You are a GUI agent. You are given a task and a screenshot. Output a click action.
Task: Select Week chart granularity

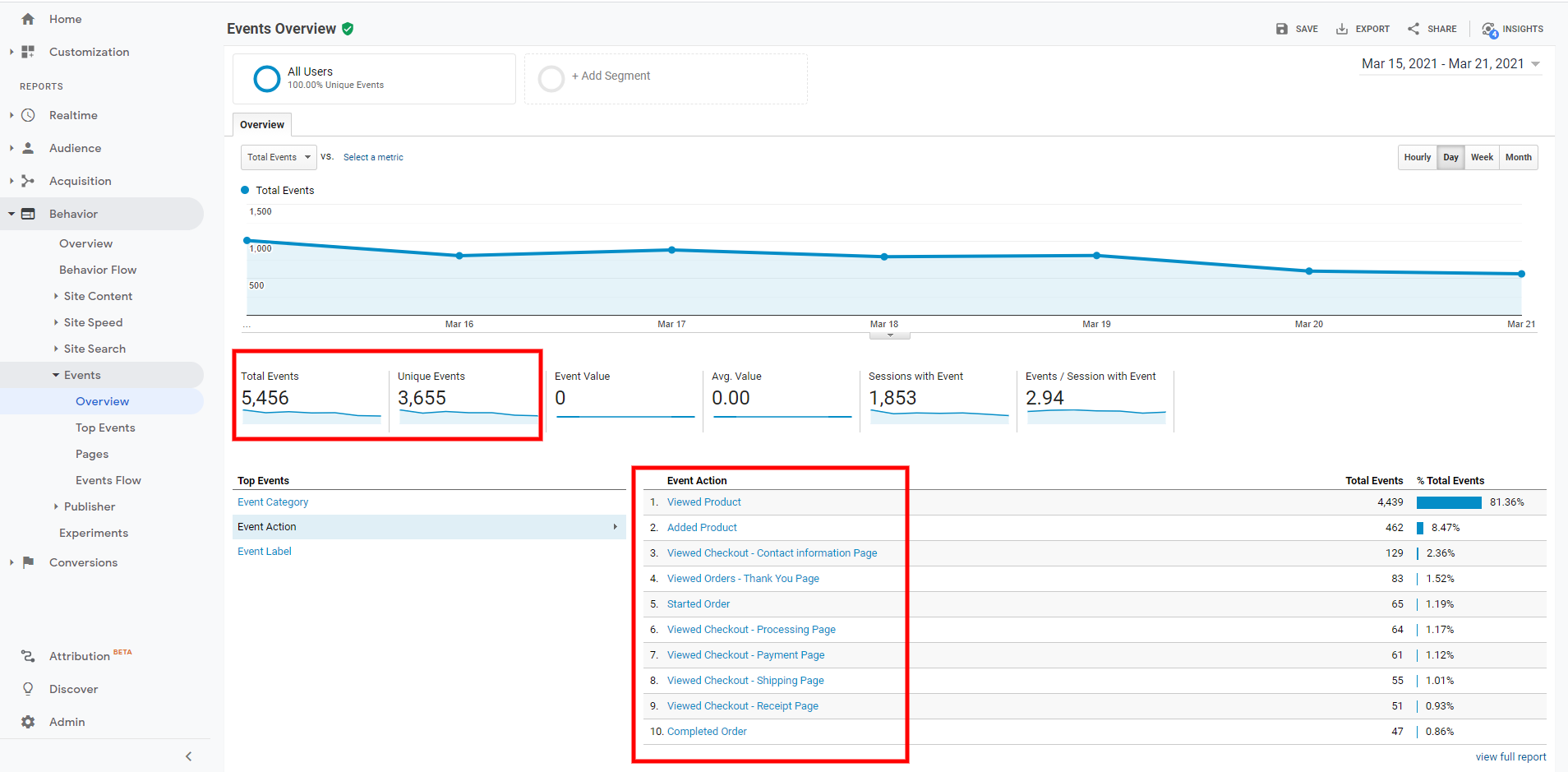point(1483,157)
